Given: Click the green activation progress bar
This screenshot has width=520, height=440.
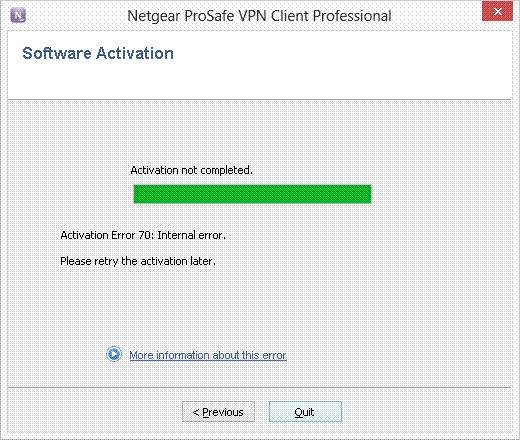Looking at the screenshot, I should pos(252,194).
